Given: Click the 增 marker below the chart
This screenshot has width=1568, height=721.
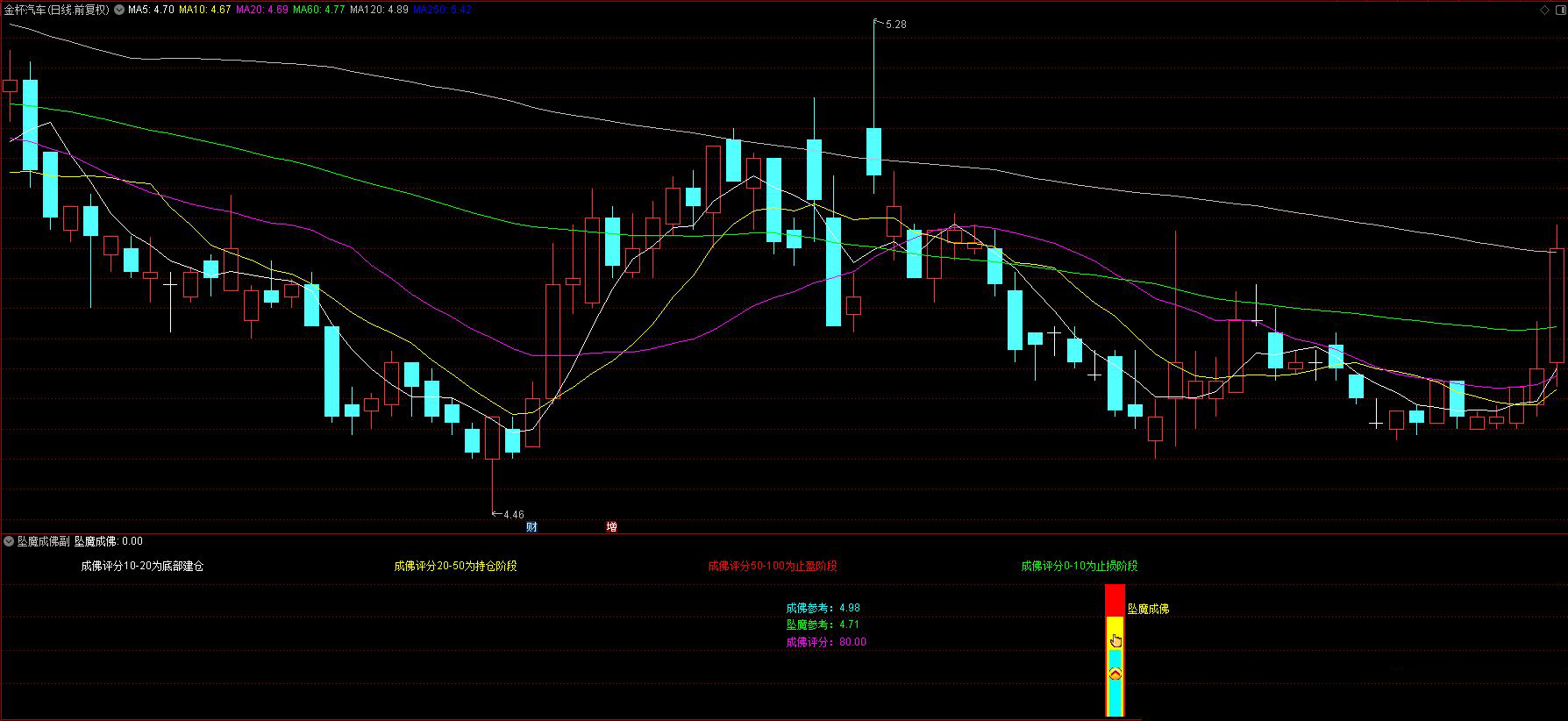Looking at the screenshot, I should coord(611,526).
